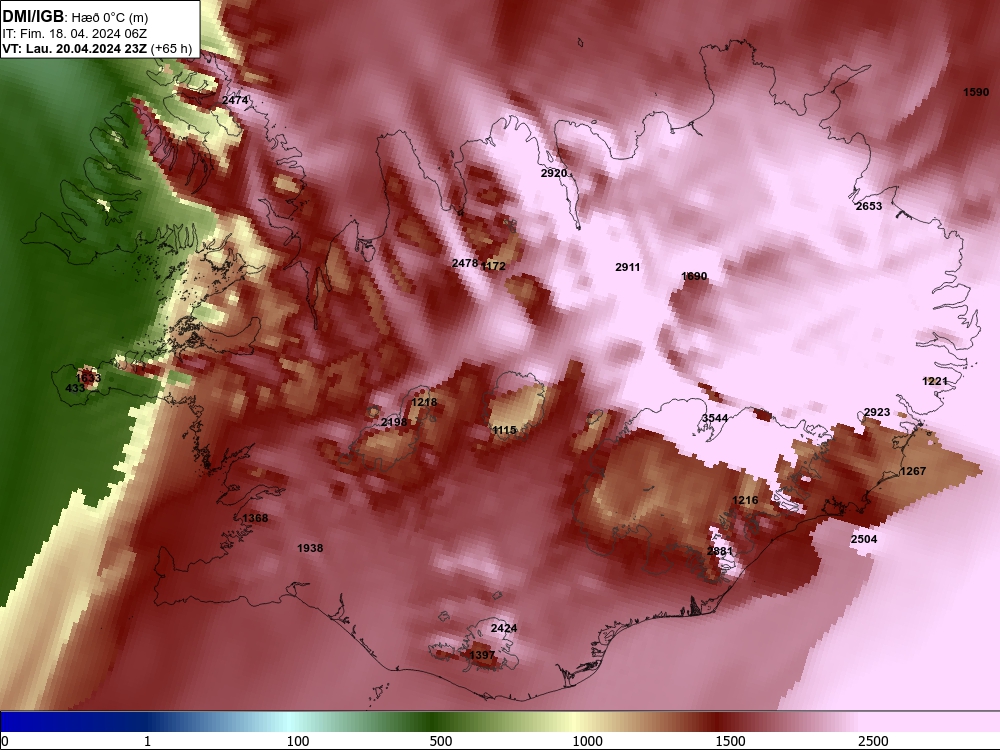The width and height of the screenshot is (1000, 750).
Task: Click the map value 2881
Action: pos(720,550)
